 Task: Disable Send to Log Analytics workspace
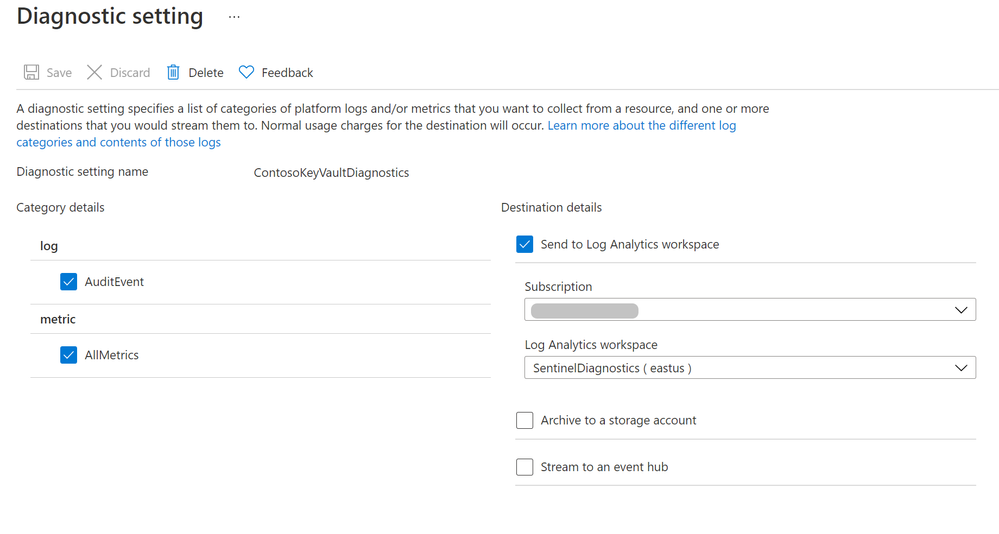525,244
